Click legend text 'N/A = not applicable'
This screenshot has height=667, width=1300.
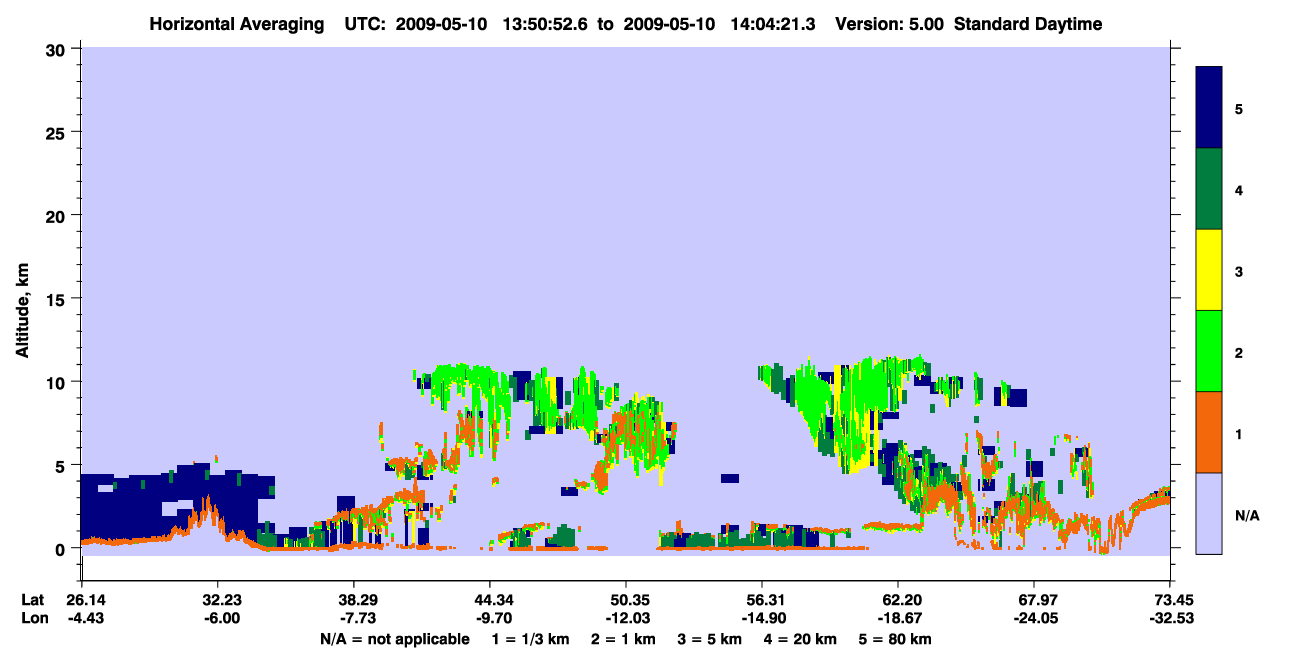click(x=394, y=639)
